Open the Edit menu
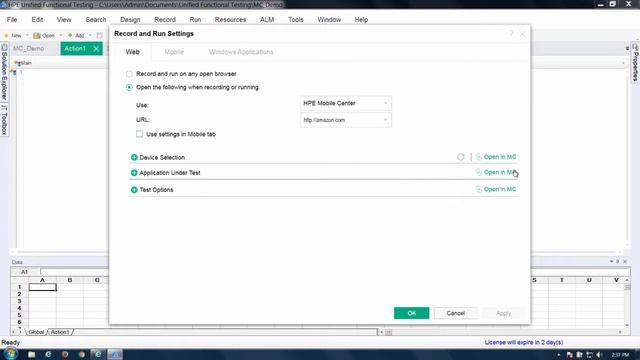Image resolution: width=640 pixels, height=360 pixels. (x=37, y=20)
